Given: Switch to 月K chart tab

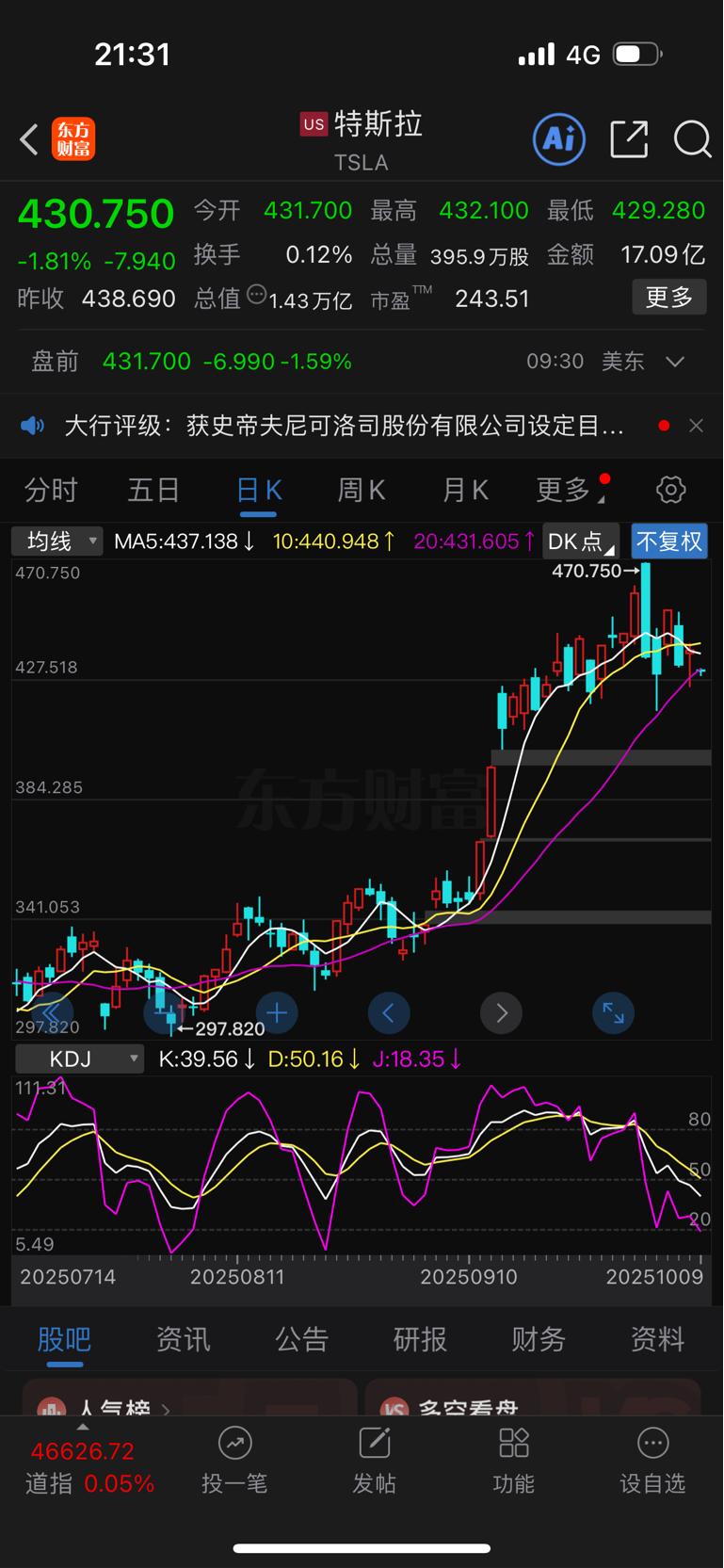Looking at the screenshot, I should coord(465,490).
